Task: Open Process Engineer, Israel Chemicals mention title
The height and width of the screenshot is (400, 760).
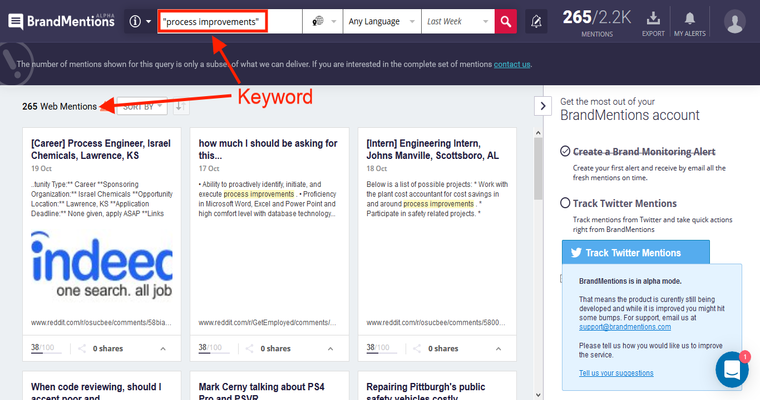Action: 101,149
